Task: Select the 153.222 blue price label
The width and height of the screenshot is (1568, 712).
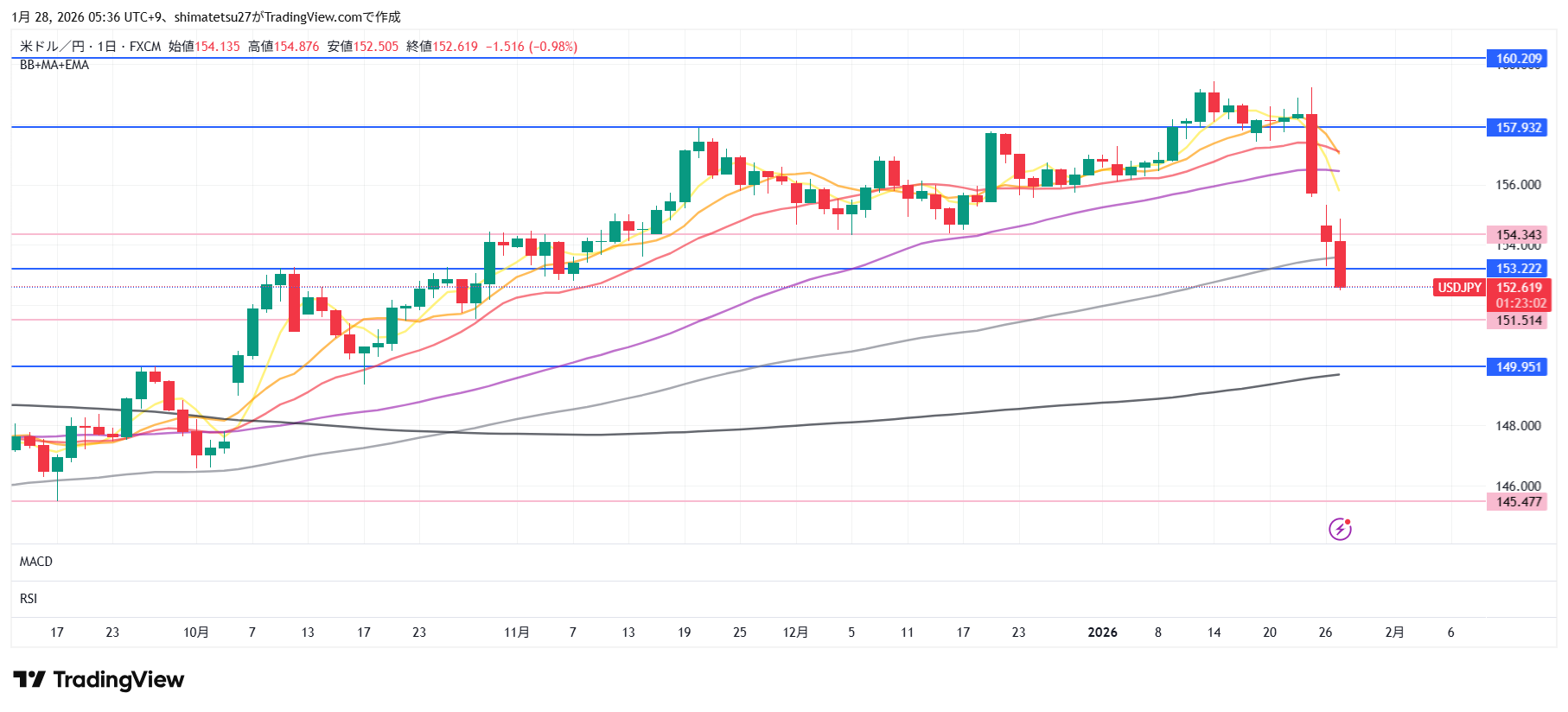Action: pos(1519,269)
